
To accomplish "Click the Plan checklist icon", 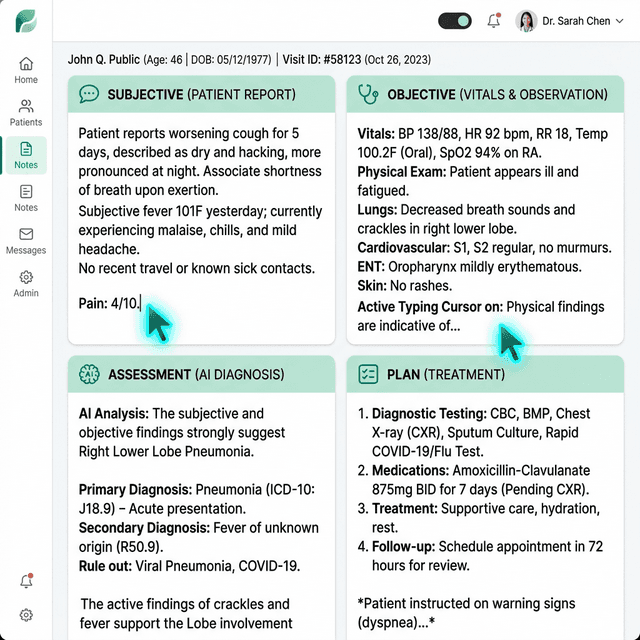I will tap(367, 375).
